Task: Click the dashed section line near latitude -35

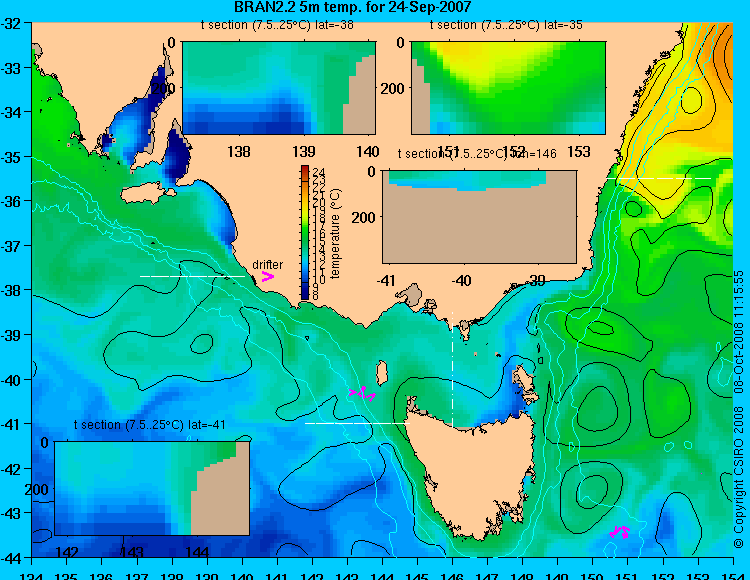Action: (x=659, y=178)
